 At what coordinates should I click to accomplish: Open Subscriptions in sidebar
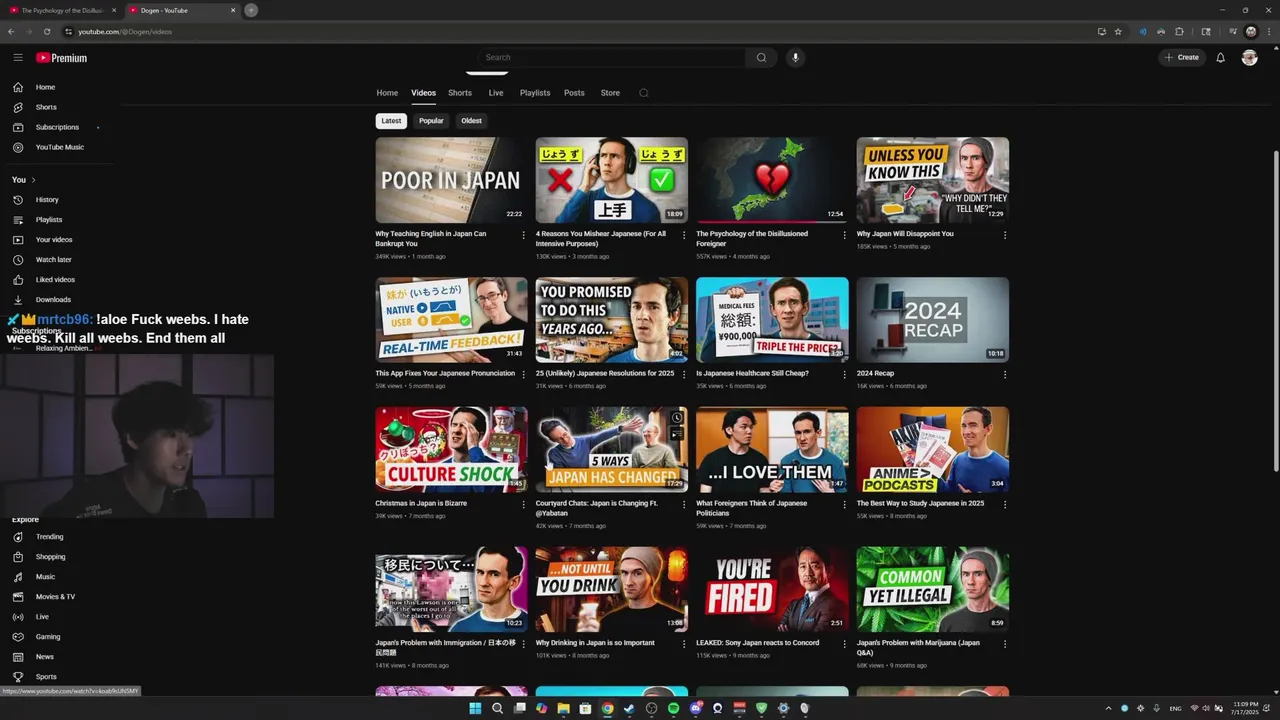pos(56,127)
